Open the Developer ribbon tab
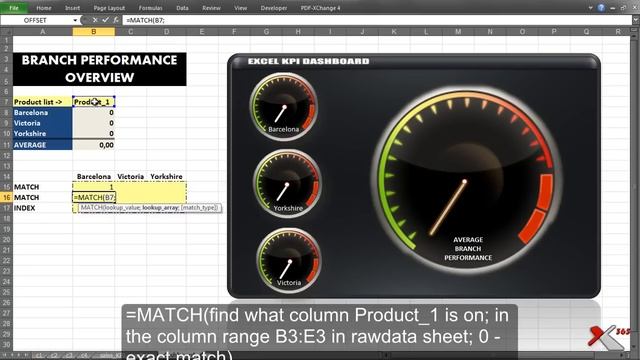 (274, 8)
